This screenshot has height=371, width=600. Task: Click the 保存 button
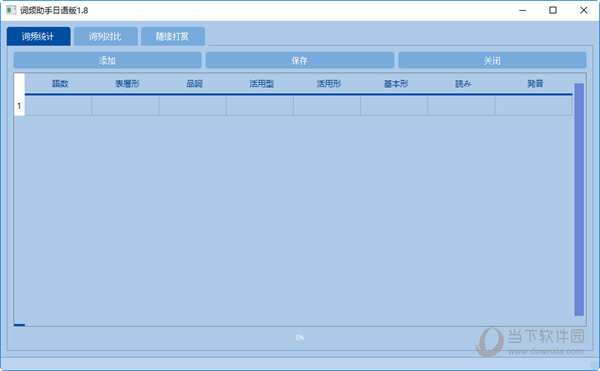point(300,60)
